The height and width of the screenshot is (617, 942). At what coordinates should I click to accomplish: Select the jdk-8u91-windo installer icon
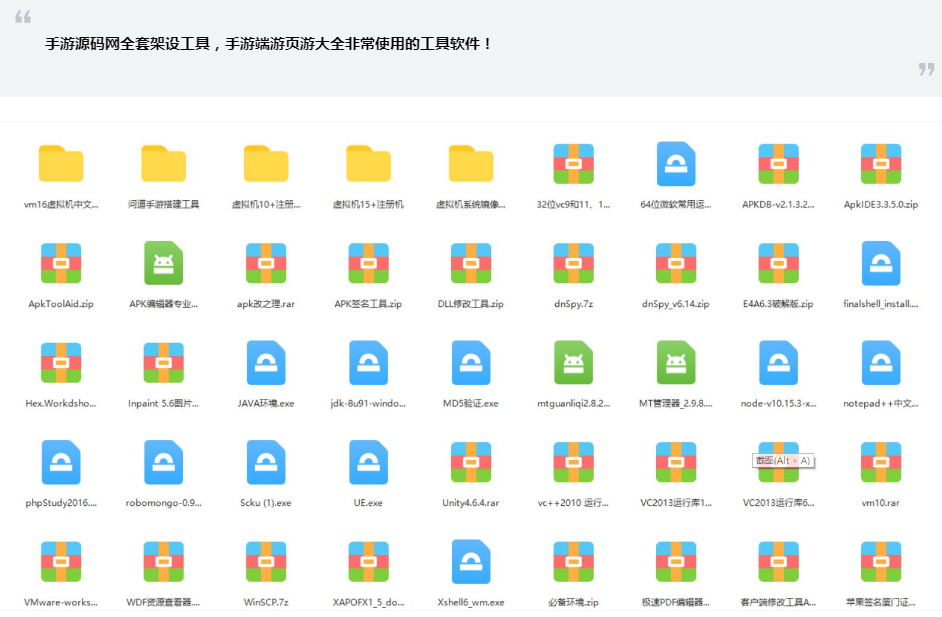368,363
